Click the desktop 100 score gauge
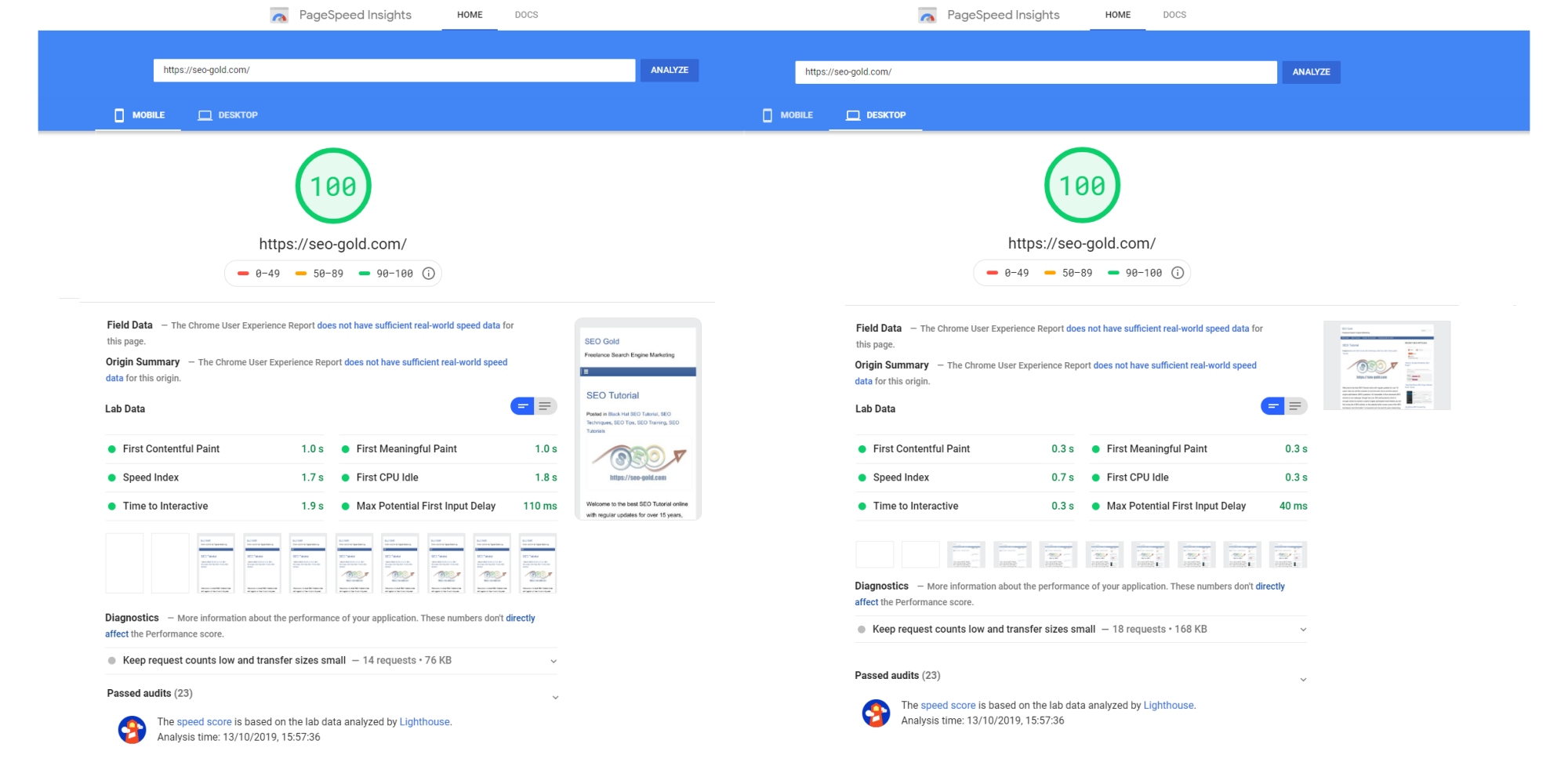This screenshot has width=1568, height=784. [1082, 185]
